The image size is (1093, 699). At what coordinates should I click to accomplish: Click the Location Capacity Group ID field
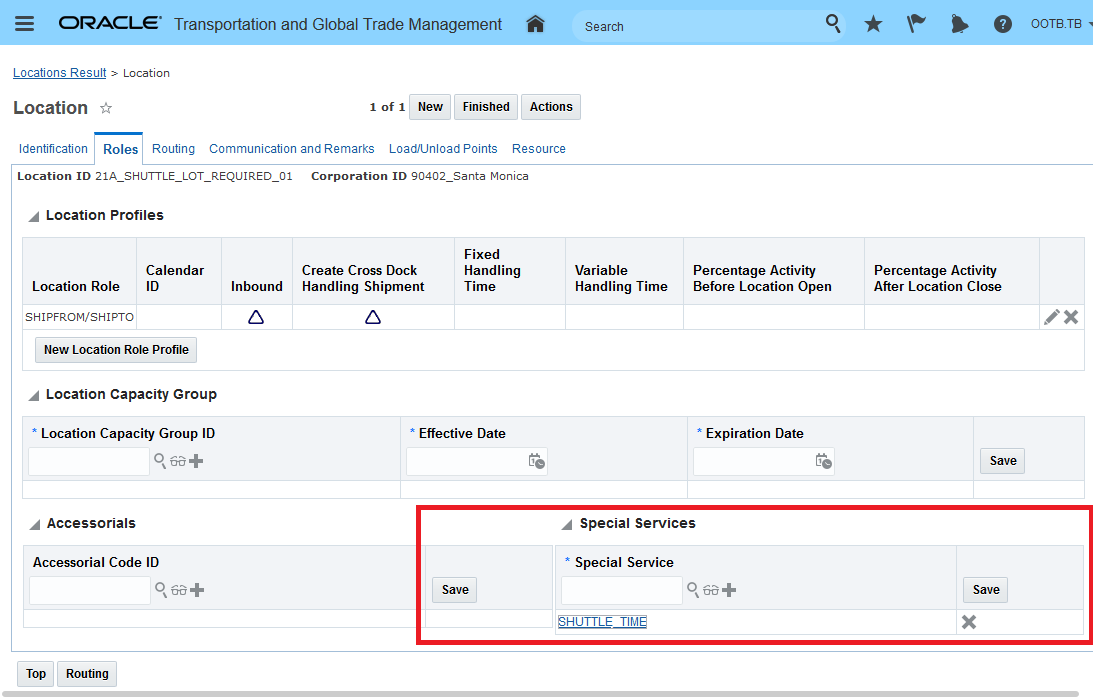pos(88,461)
